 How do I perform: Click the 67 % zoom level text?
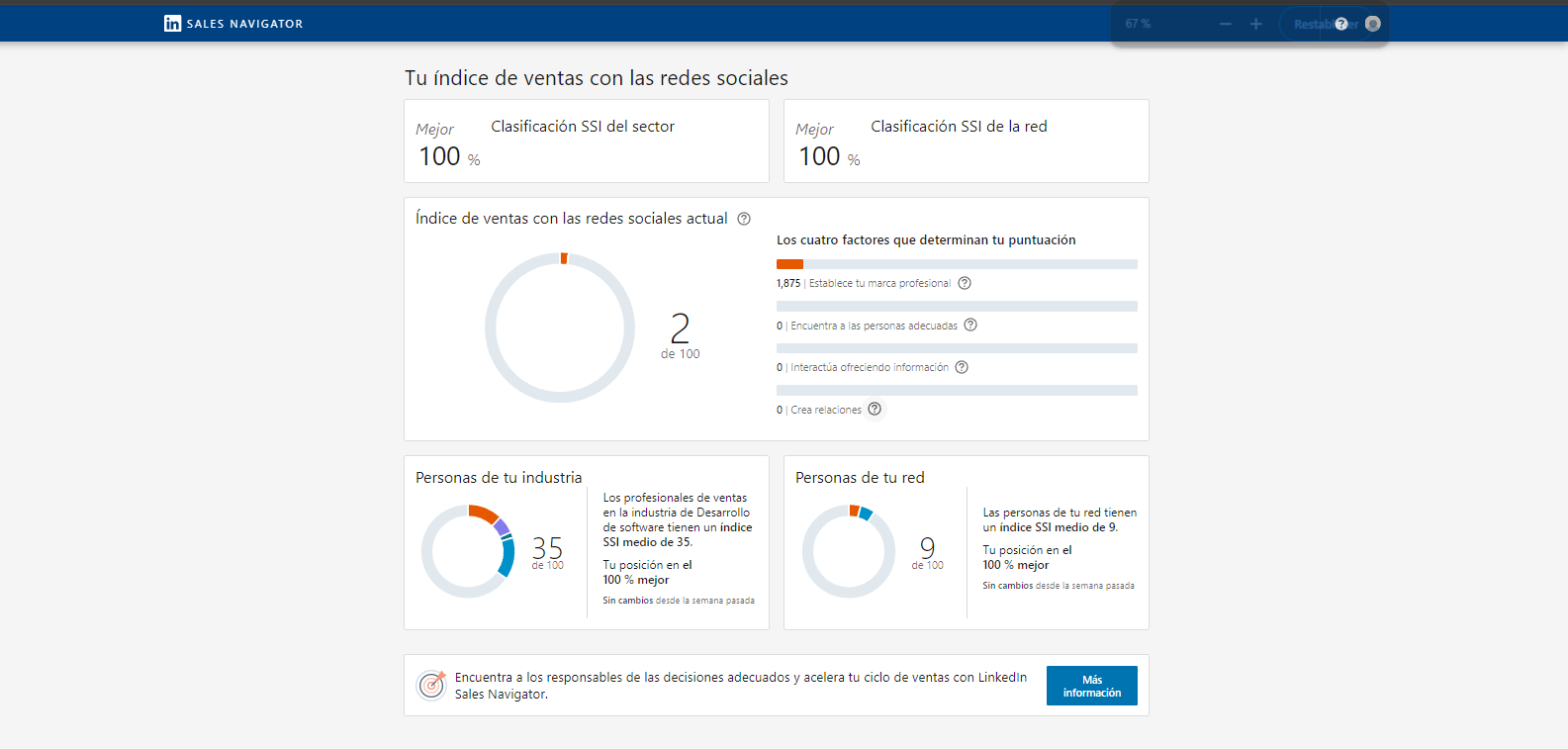coord(1138,24)
